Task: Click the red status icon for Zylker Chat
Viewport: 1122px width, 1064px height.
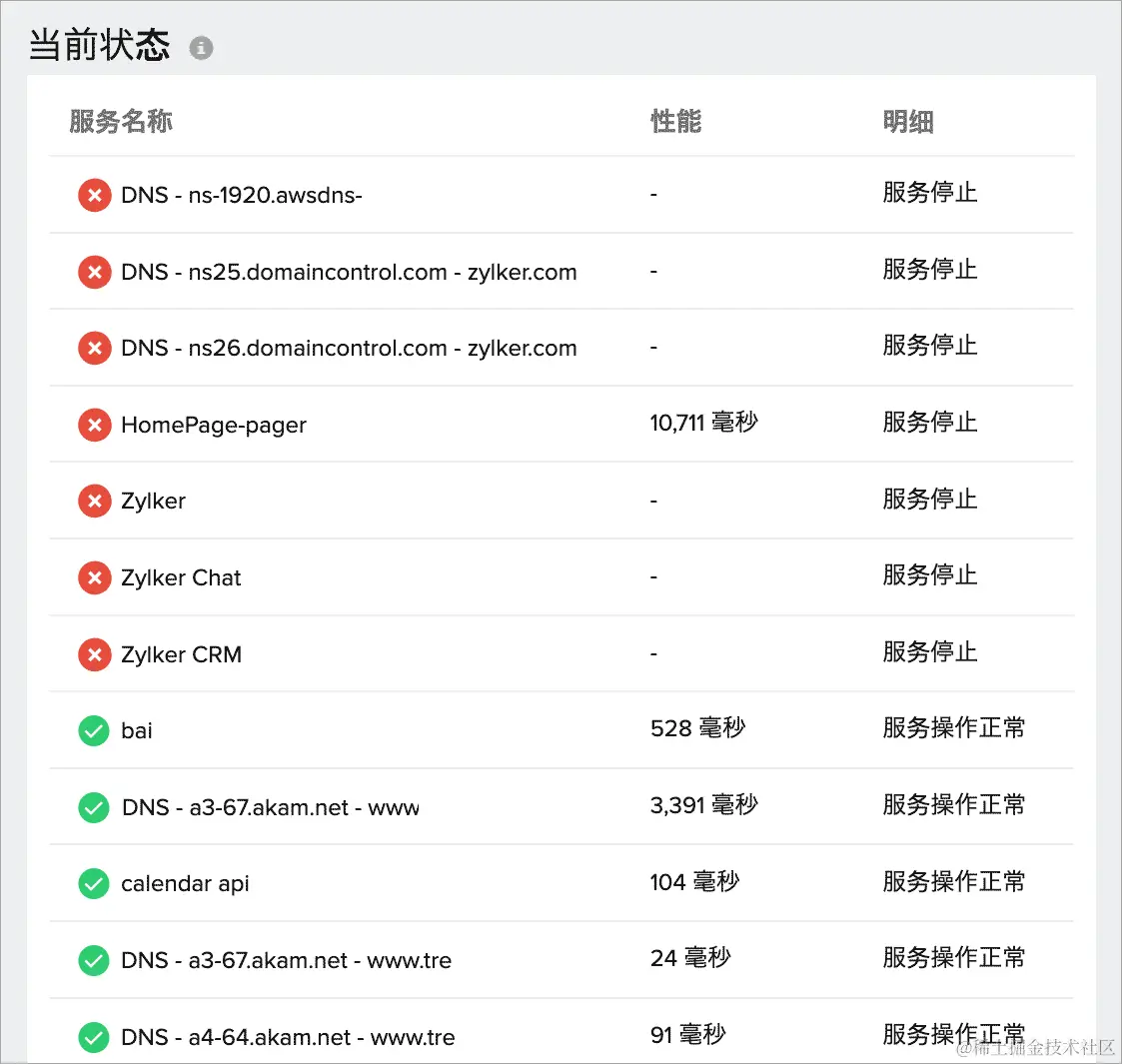Action: coord(94,577)
